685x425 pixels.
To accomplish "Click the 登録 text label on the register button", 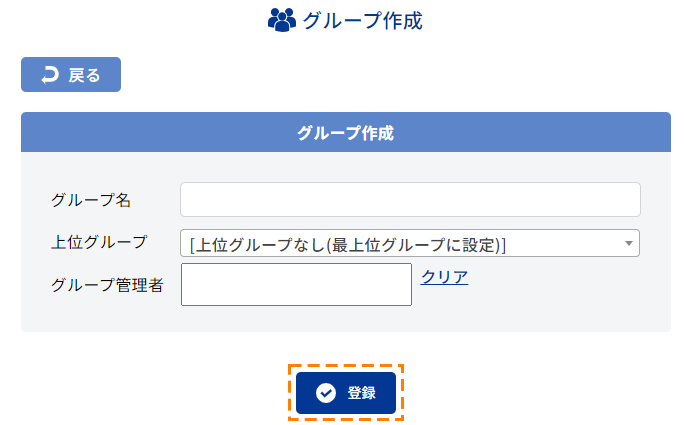I will pos(361,393).
